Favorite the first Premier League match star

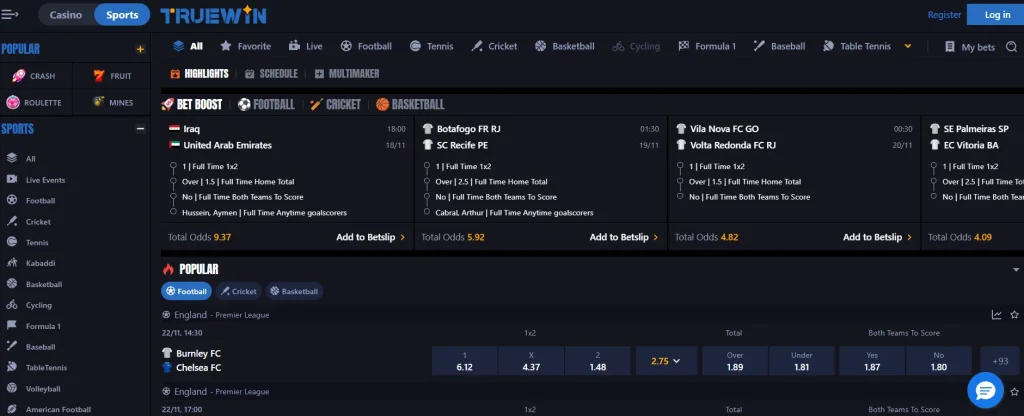(x=1014, y=315)
